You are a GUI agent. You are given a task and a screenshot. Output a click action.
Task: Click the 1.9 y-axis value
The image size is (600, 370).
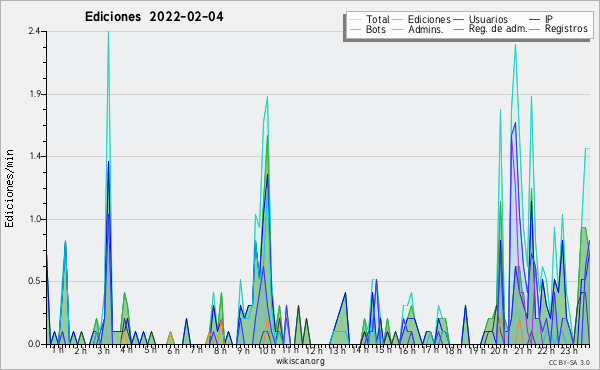click(x=36, y=94)
